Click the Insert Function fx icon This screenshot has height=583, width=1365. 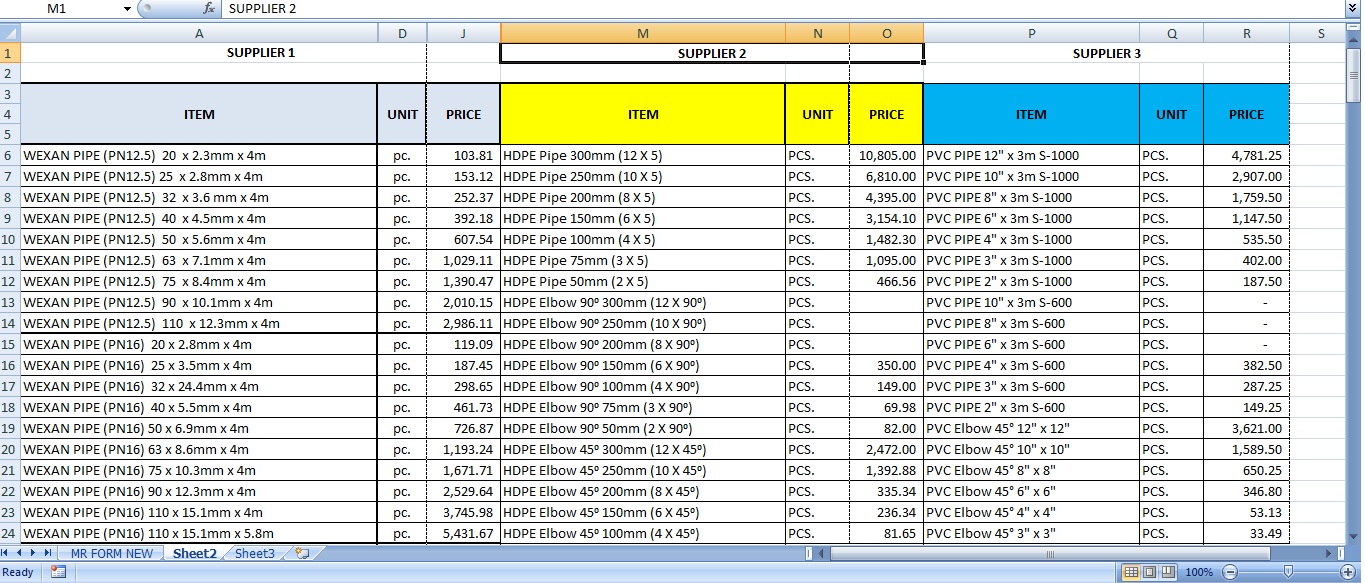pos(209,8)
